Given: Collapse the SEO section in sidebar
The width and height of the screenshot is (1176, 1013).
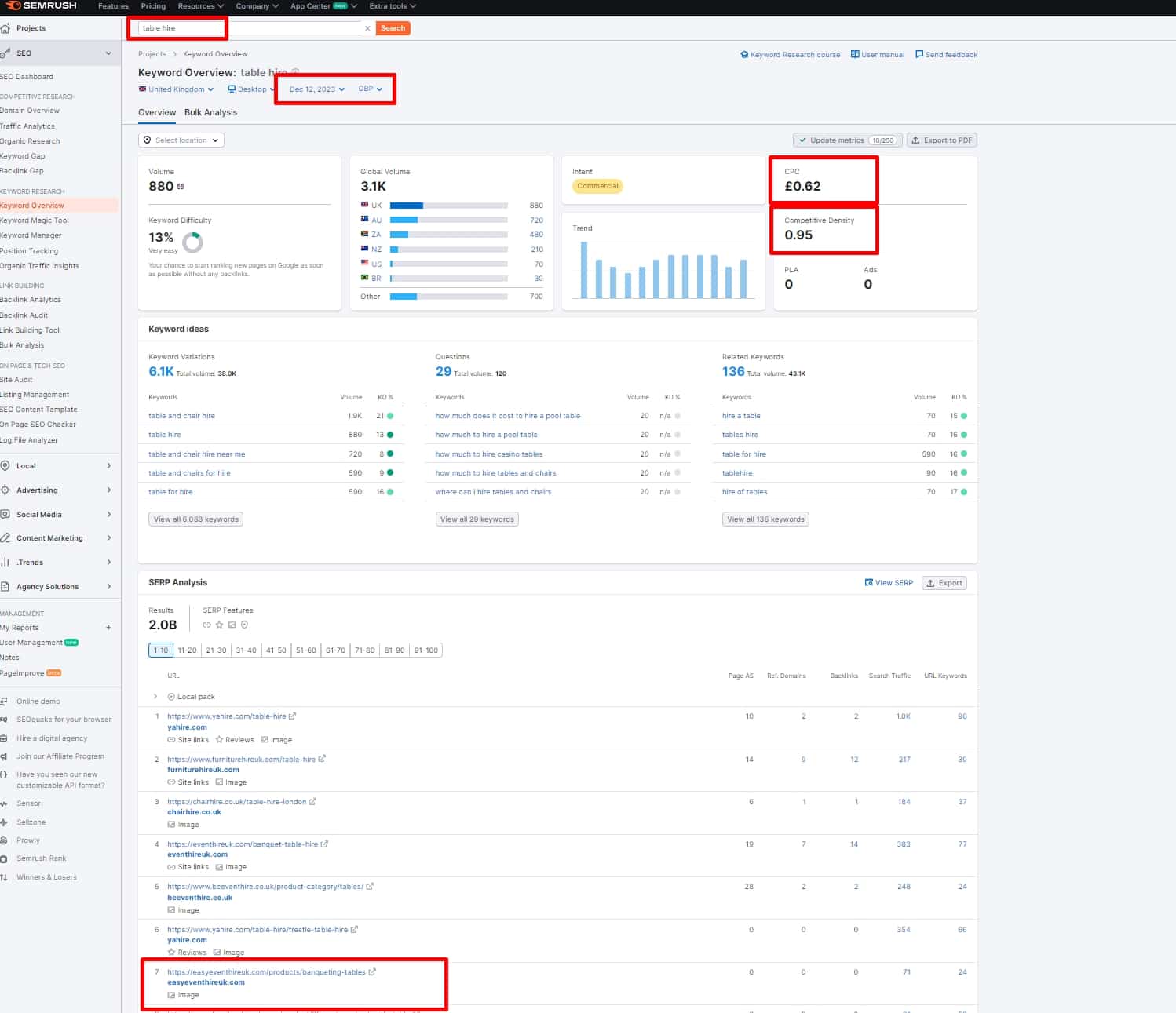Looking at the screenshot, I should (x=108, y=53).
